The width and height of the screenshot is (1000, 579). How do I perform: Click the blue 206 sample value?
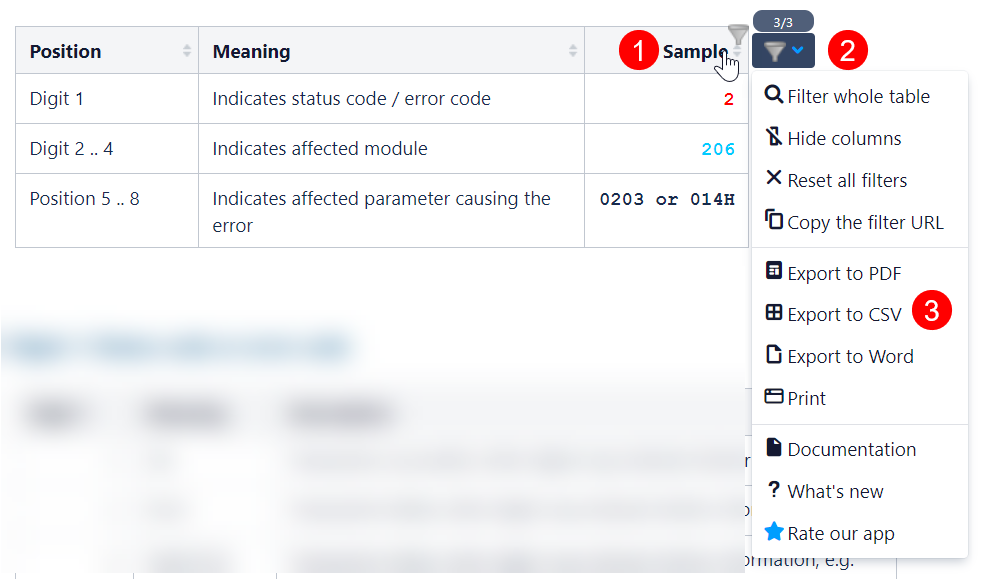pyautogui.click(x=718, y=149)
